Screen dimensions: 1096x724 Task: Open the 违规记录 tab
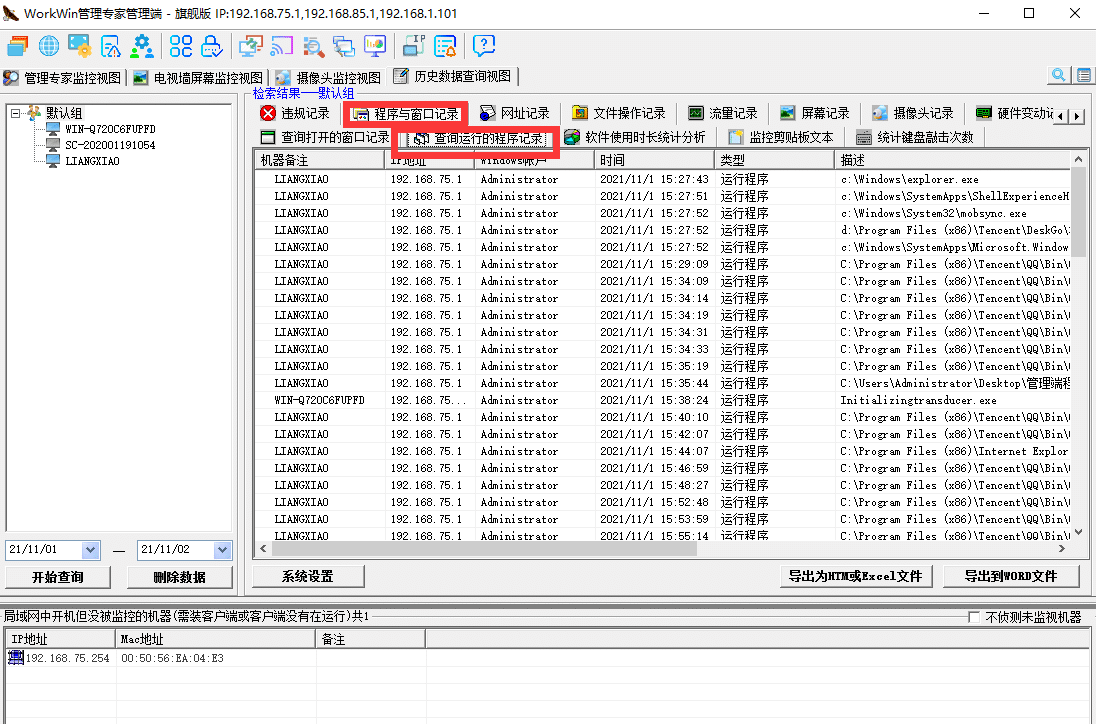(295, 113)
